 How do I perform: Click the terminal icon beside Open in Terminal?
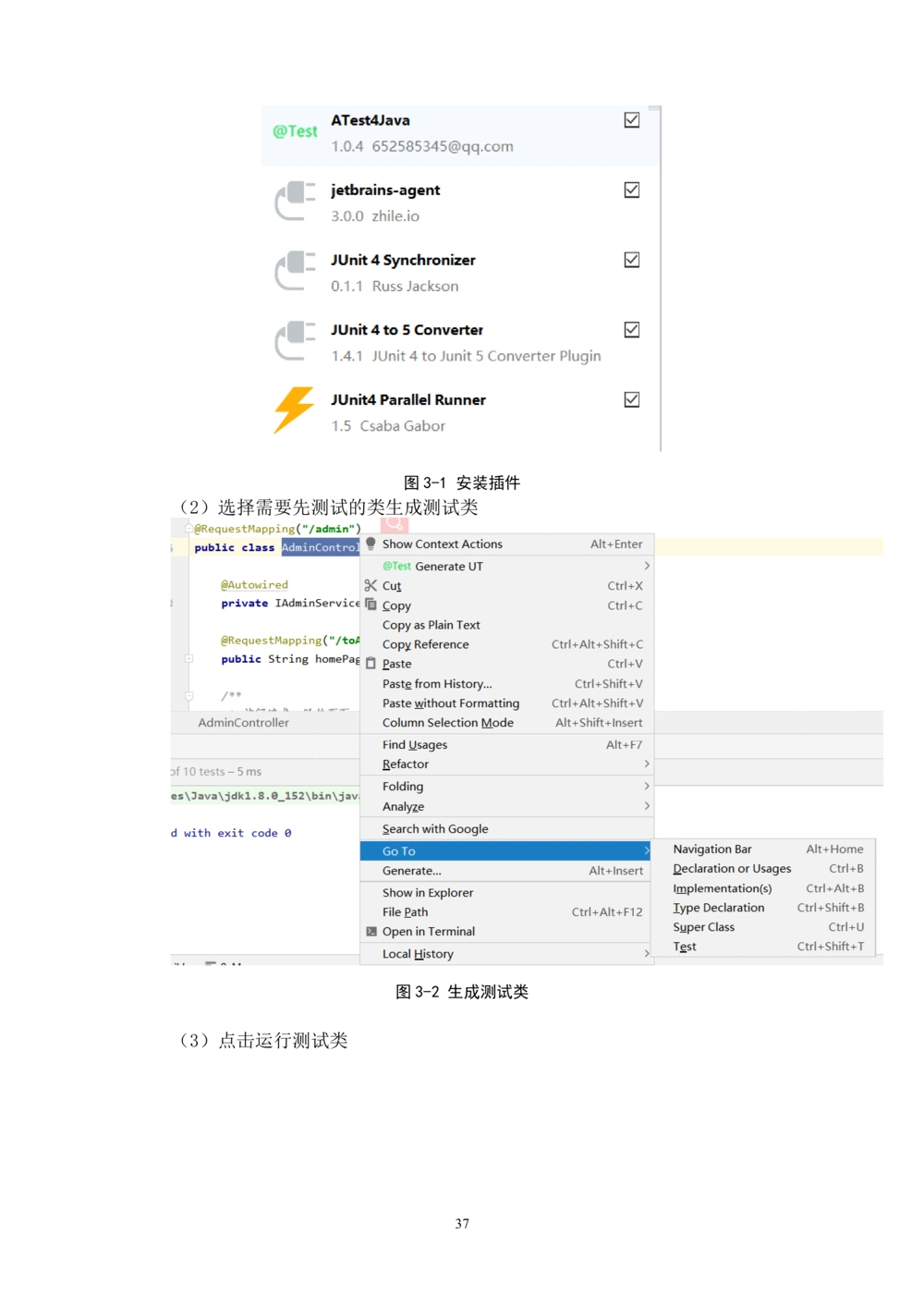(371, 931)
